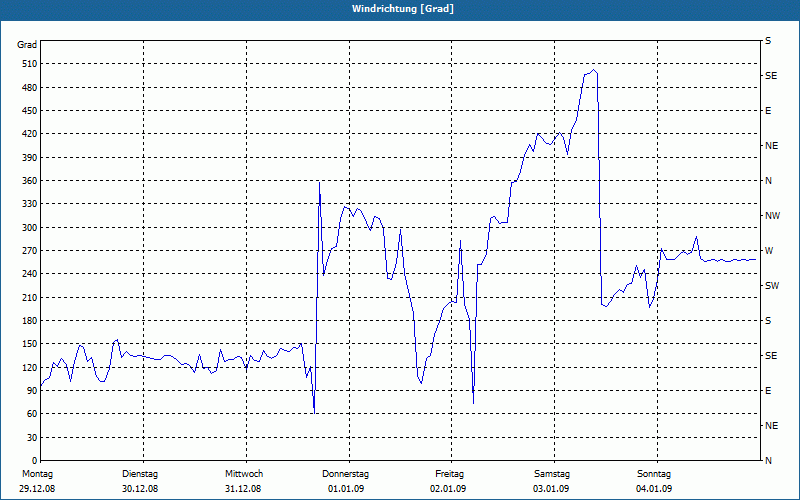Select the E compass label level with 90
The height and width of the screenshot is (500, 800).
[768, 391]
